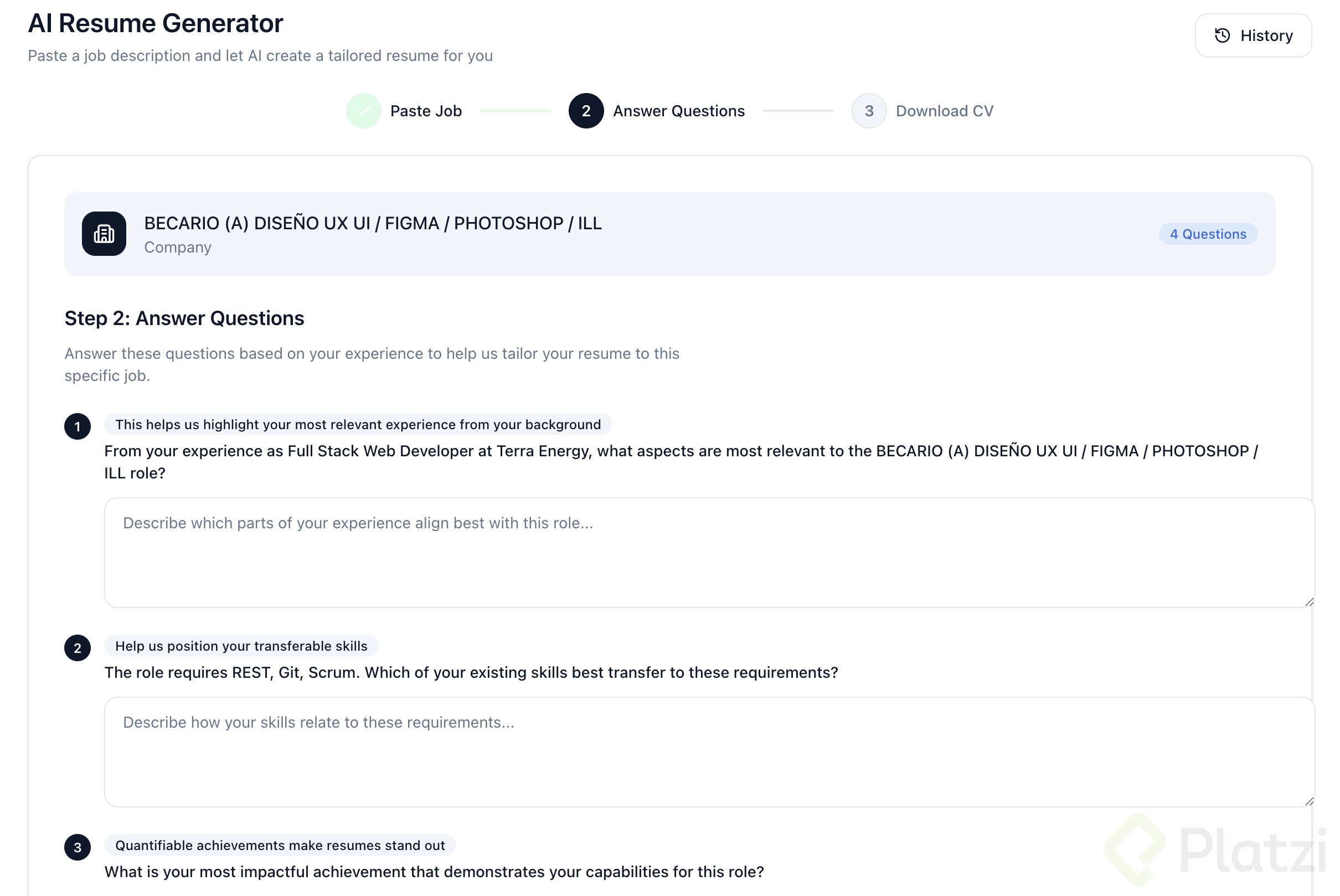Image resolution: width=1340 pixels, height=896 pixels.
Task: Click the question 3 number badge
Action: pyautogui.click(x=77, y=847)
